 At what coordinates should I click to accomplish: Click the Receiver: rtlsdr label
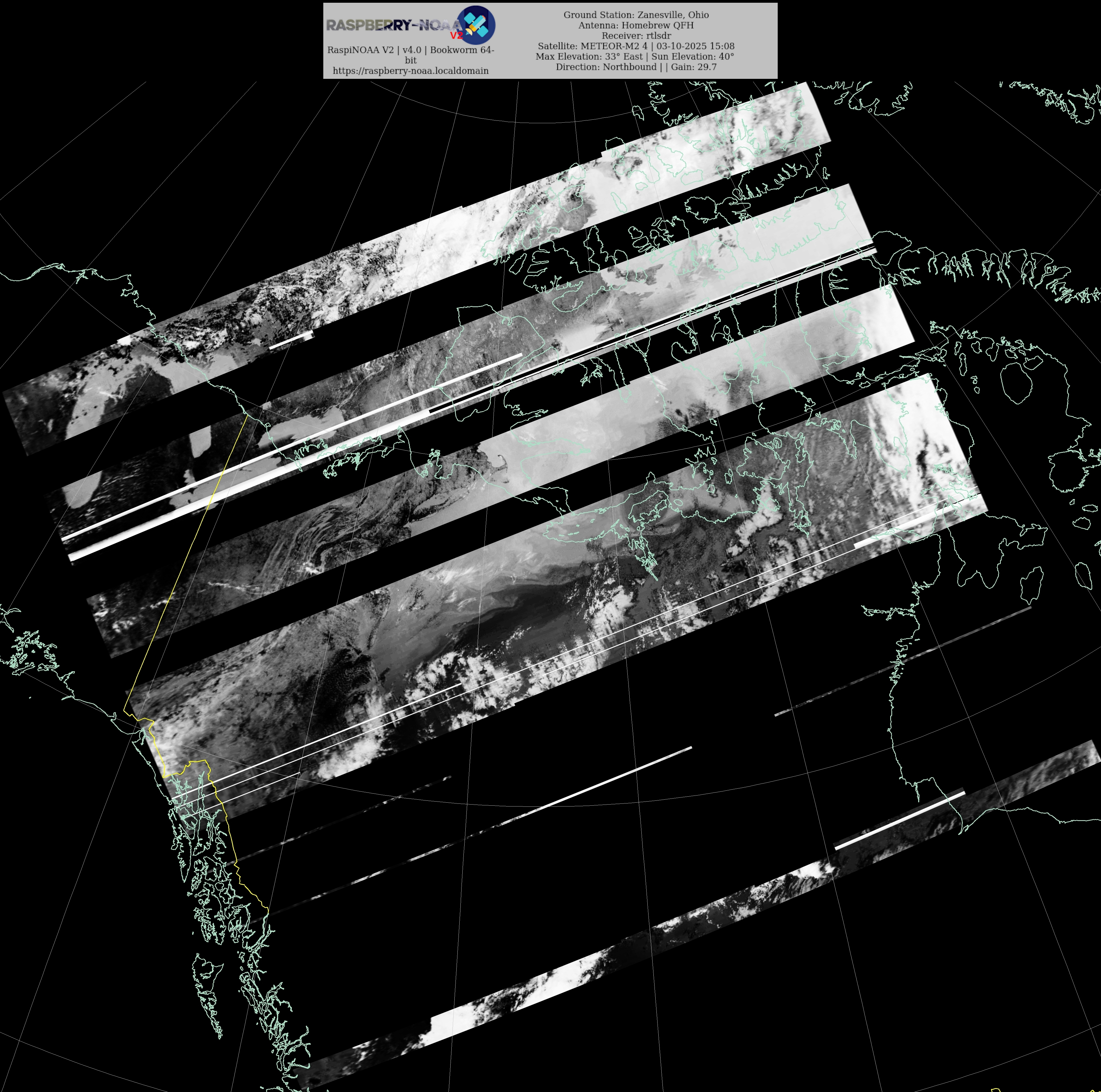point(636,35)
